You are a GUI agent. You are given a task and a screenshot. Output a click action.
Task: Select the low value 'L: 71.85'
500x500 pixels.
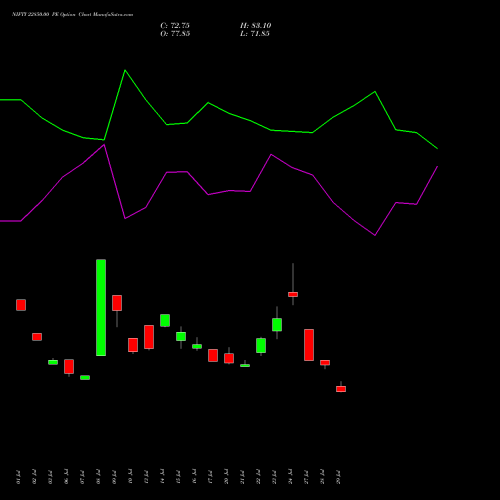point(255,34)
